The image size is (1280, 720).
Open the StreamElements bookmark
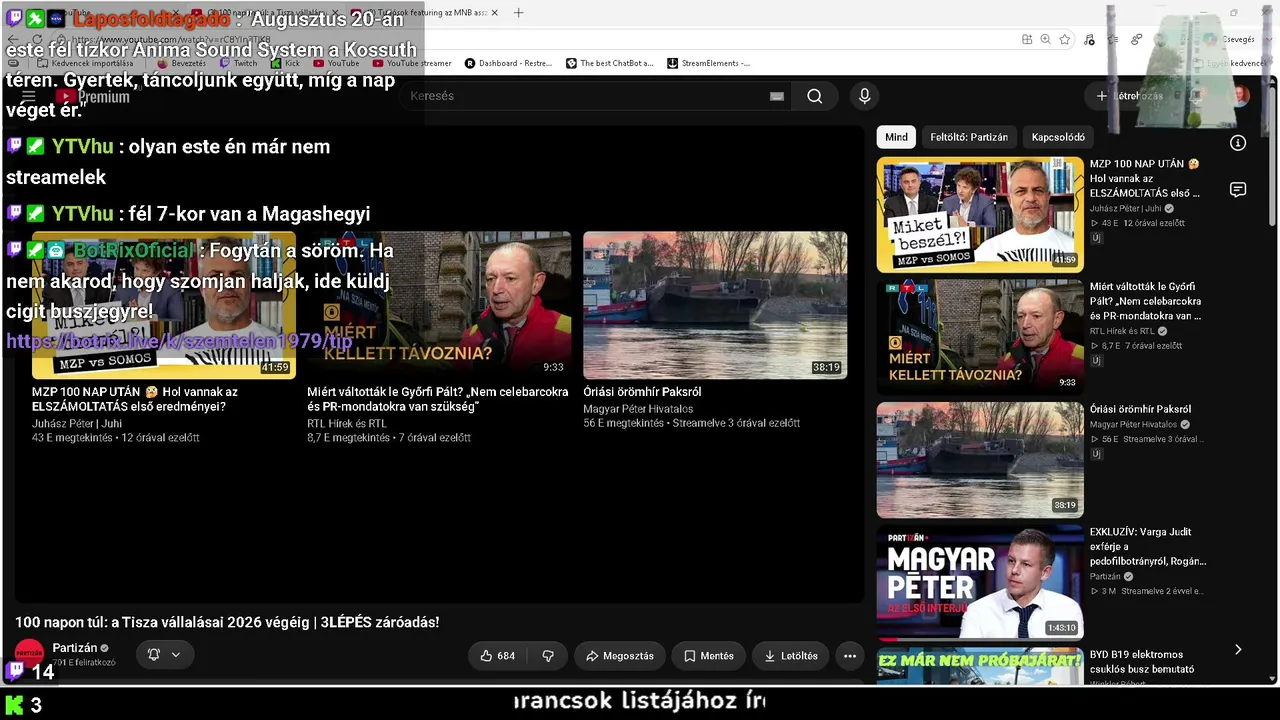tap(708, 63)
